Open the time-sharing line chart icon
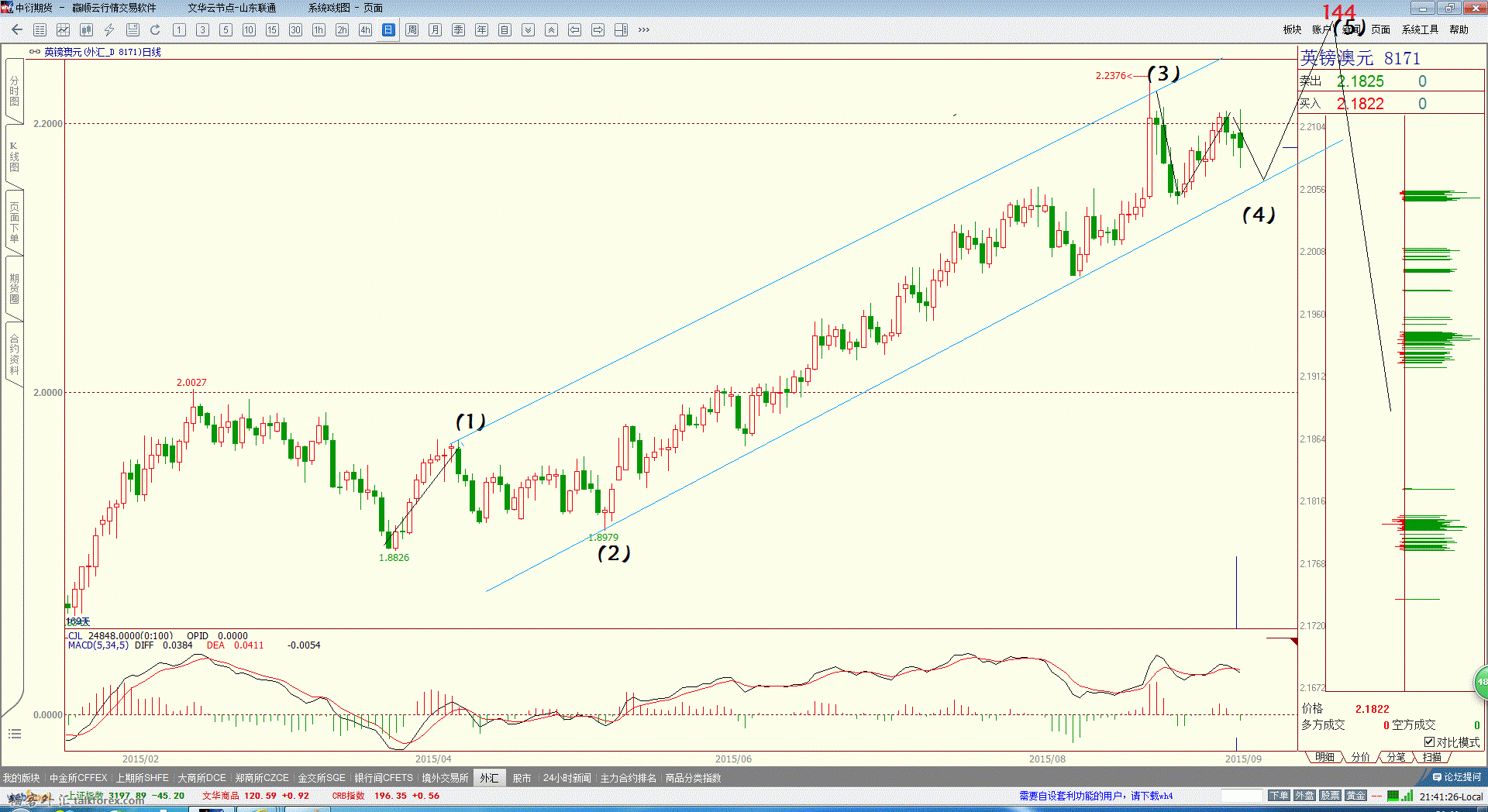Viewport: 1488px width, 812px height. pos(64,29)
